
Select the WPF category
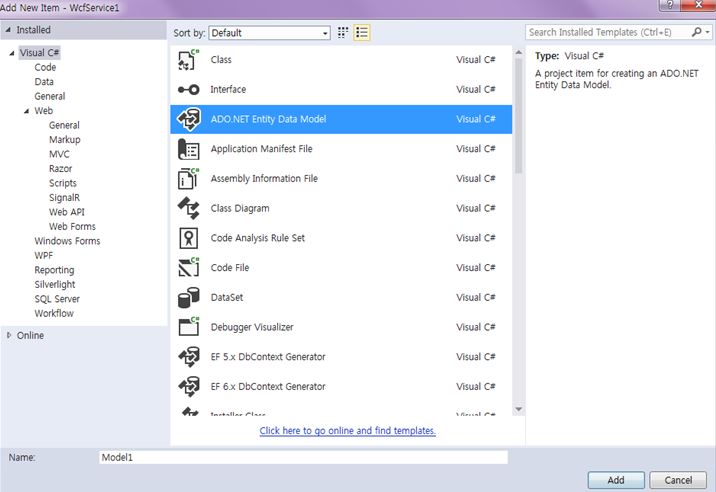click(44, 255)
